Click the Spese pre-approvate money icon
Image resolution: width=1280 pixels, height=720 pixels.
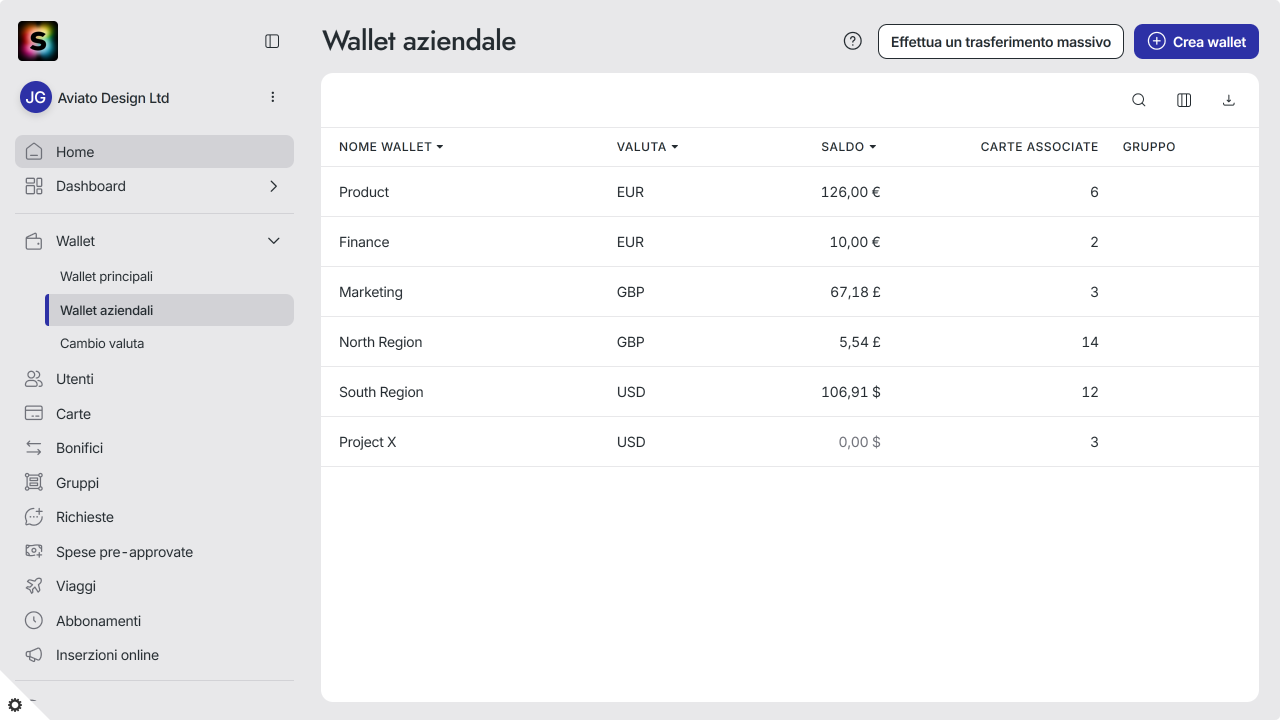(x=34, y=552)
